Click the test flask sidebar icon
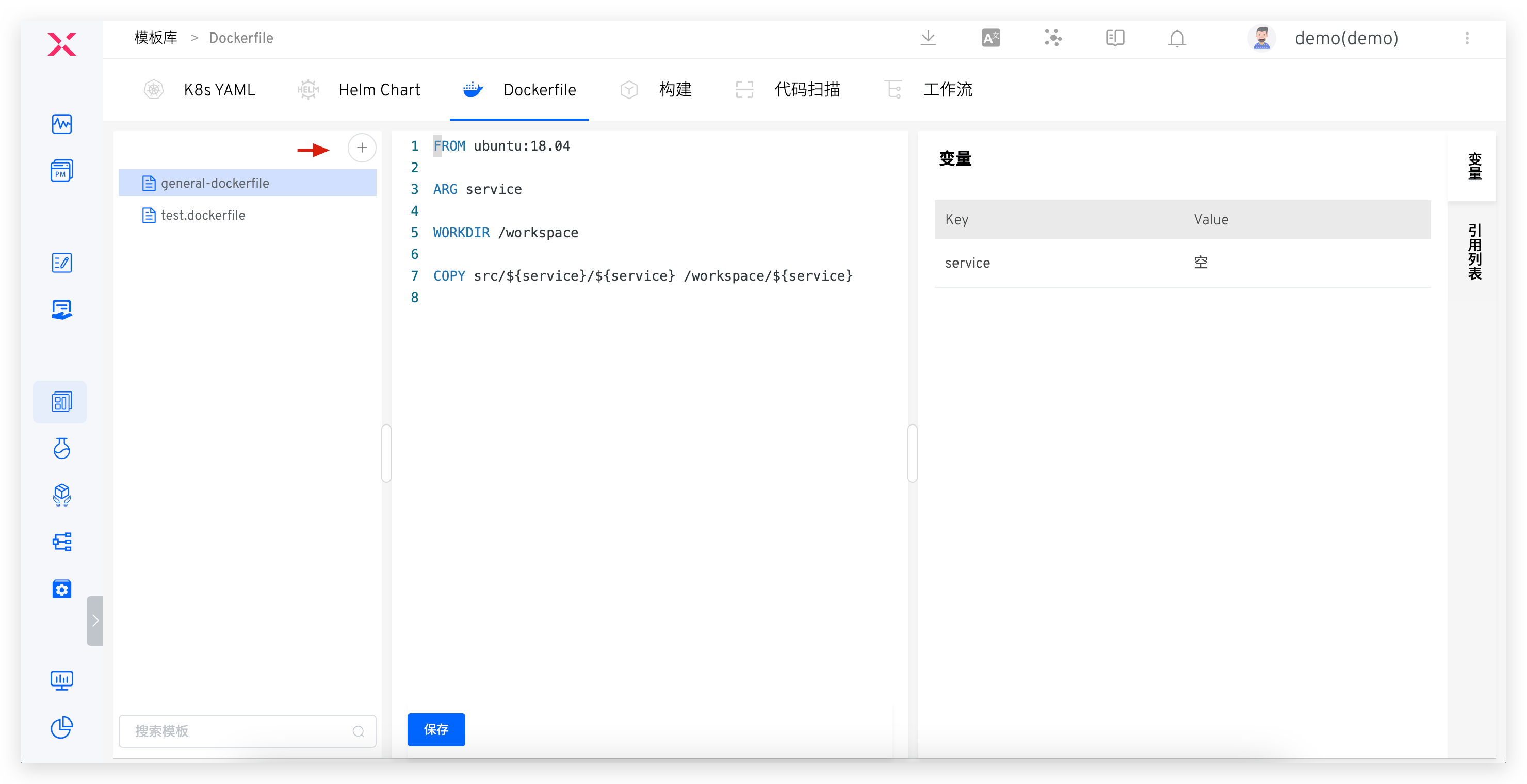 coord(62,449)
